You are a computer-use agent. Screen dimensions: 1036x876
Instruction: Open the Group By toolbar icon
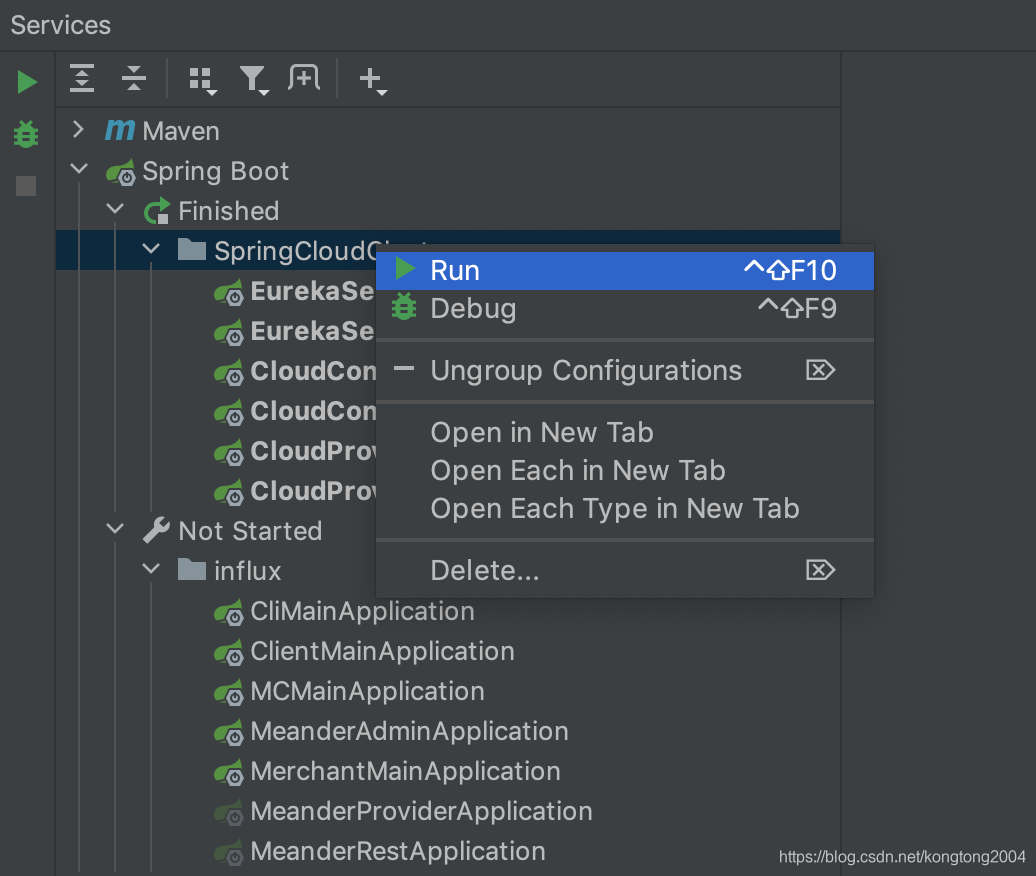click(x=203, y=80)
